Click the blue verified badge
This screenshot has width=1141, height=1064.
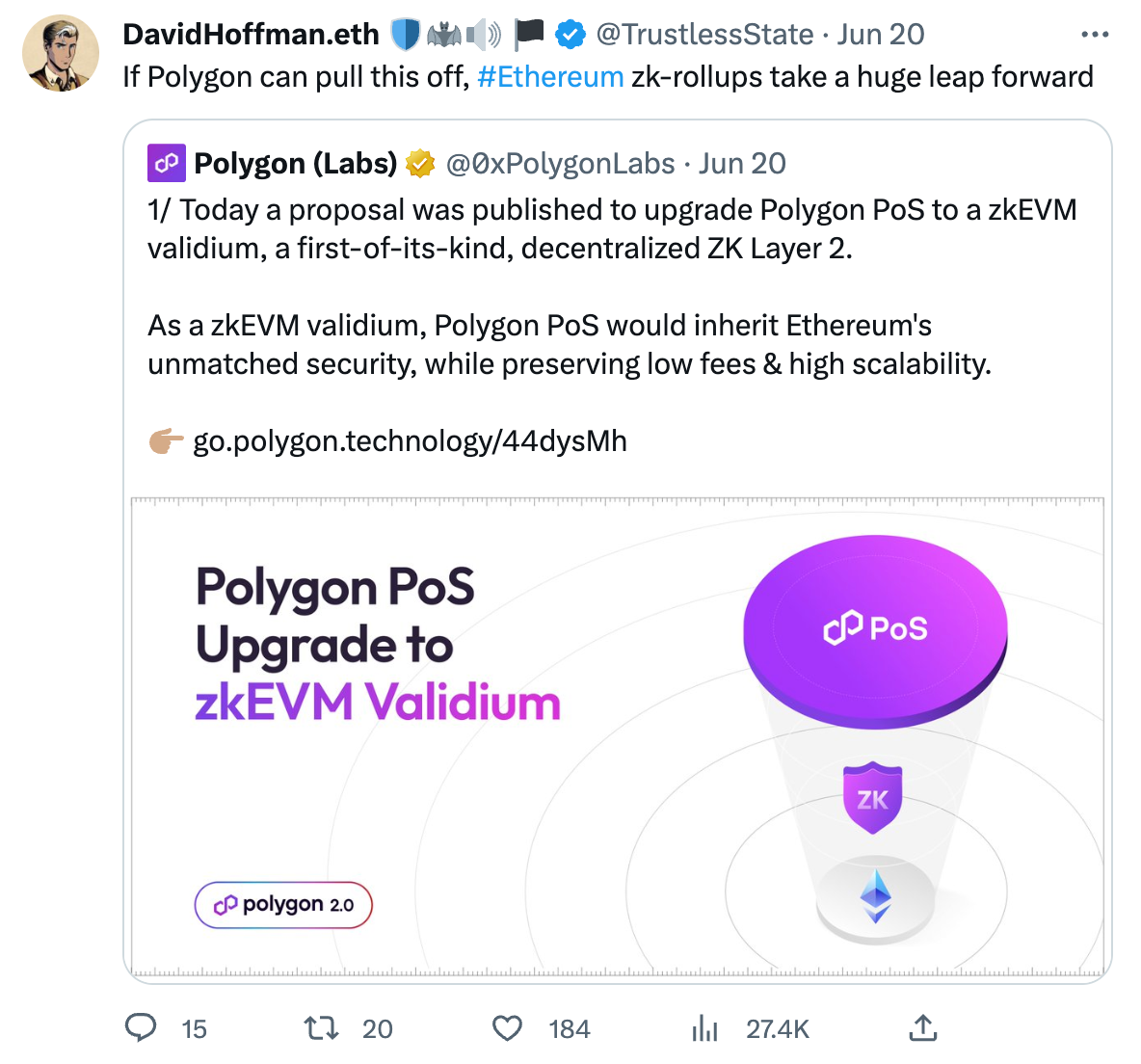(x=570, y=35)
